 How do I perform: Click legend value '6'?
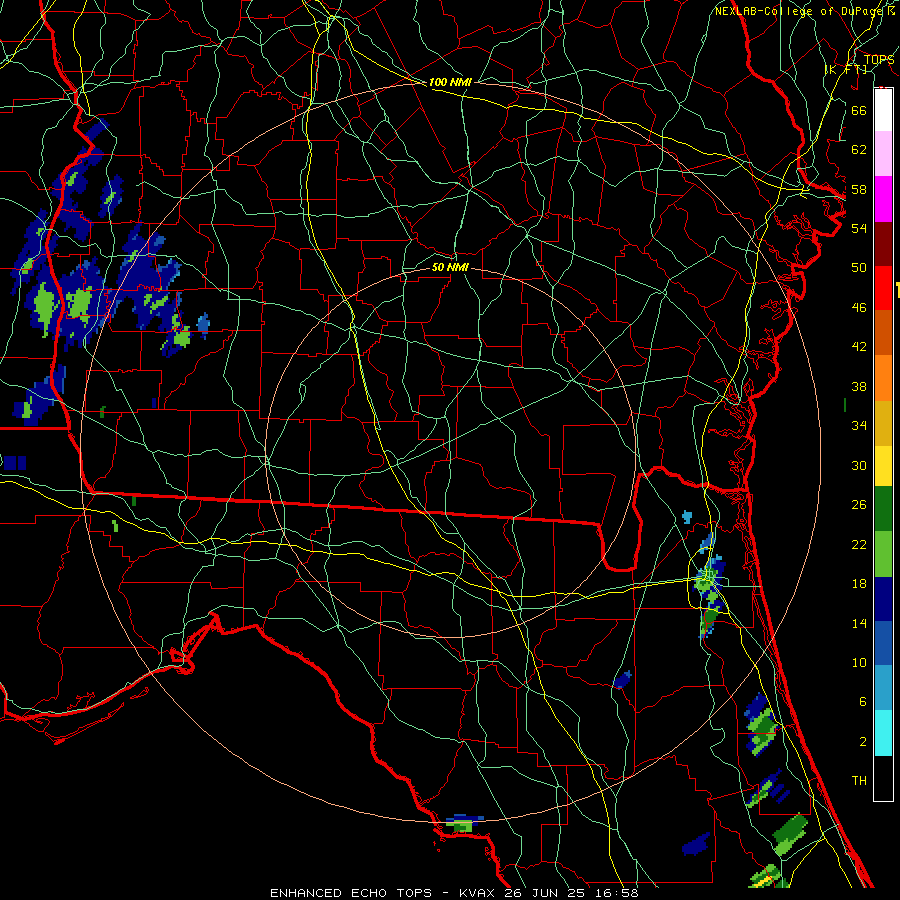[x=862, y=701]
